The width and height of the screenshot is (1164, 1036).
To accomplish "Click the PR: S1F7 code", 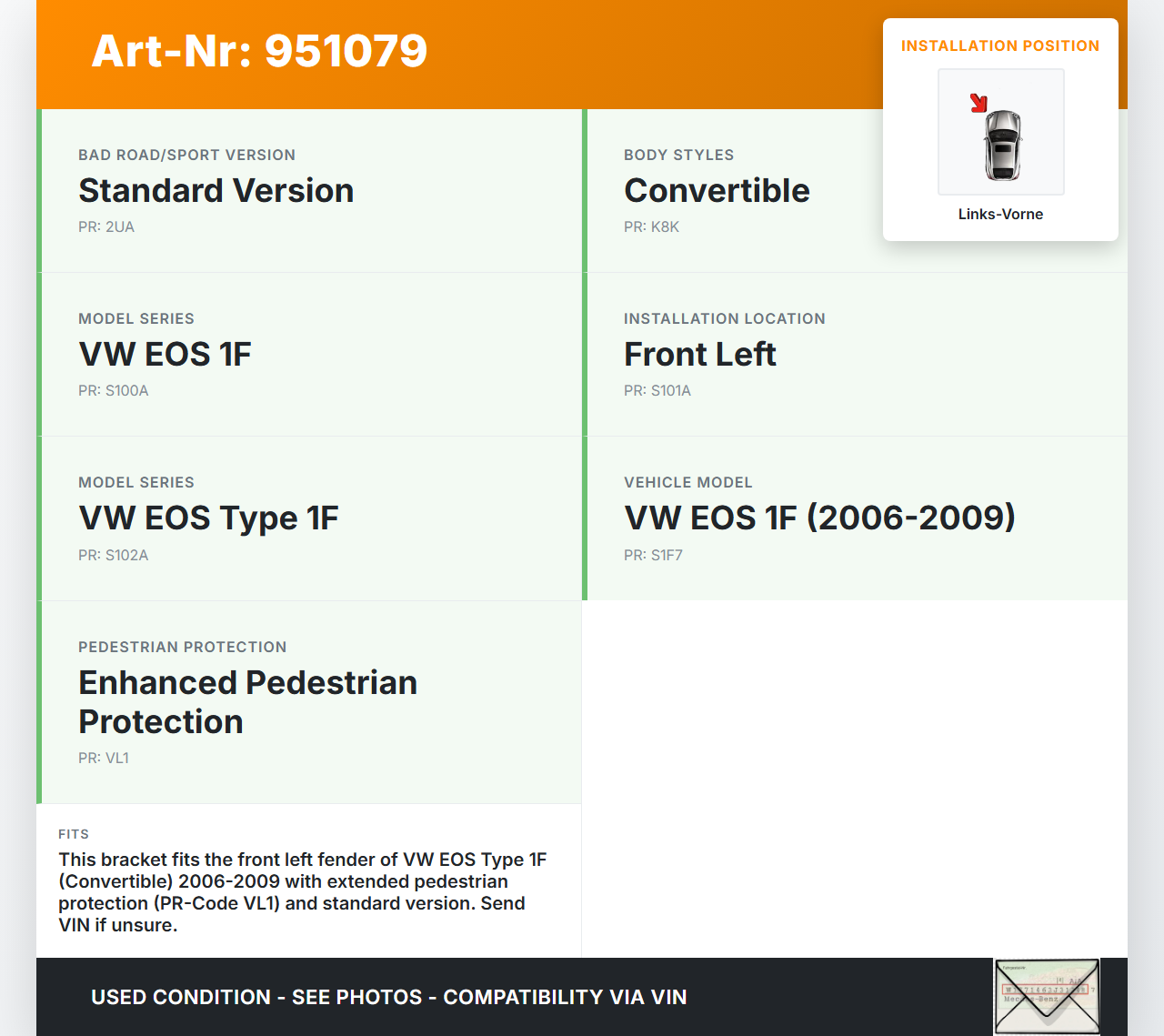I will coord(653,555).
